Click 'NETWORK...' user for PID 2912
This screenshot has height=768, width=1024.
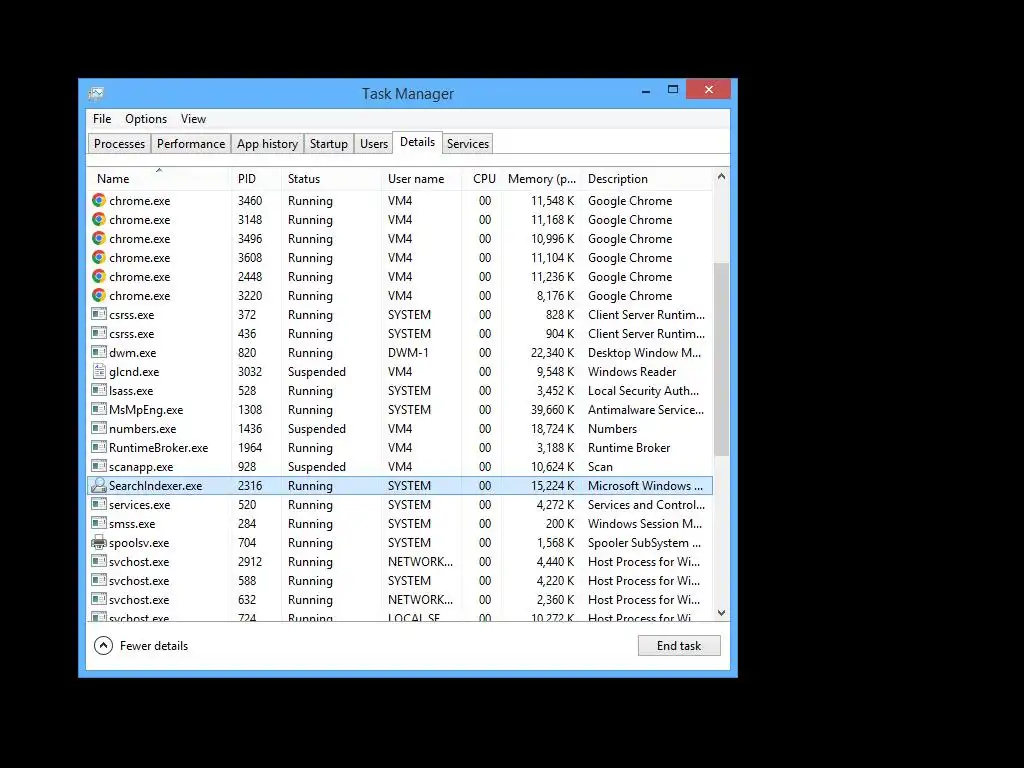click(421, 562)
